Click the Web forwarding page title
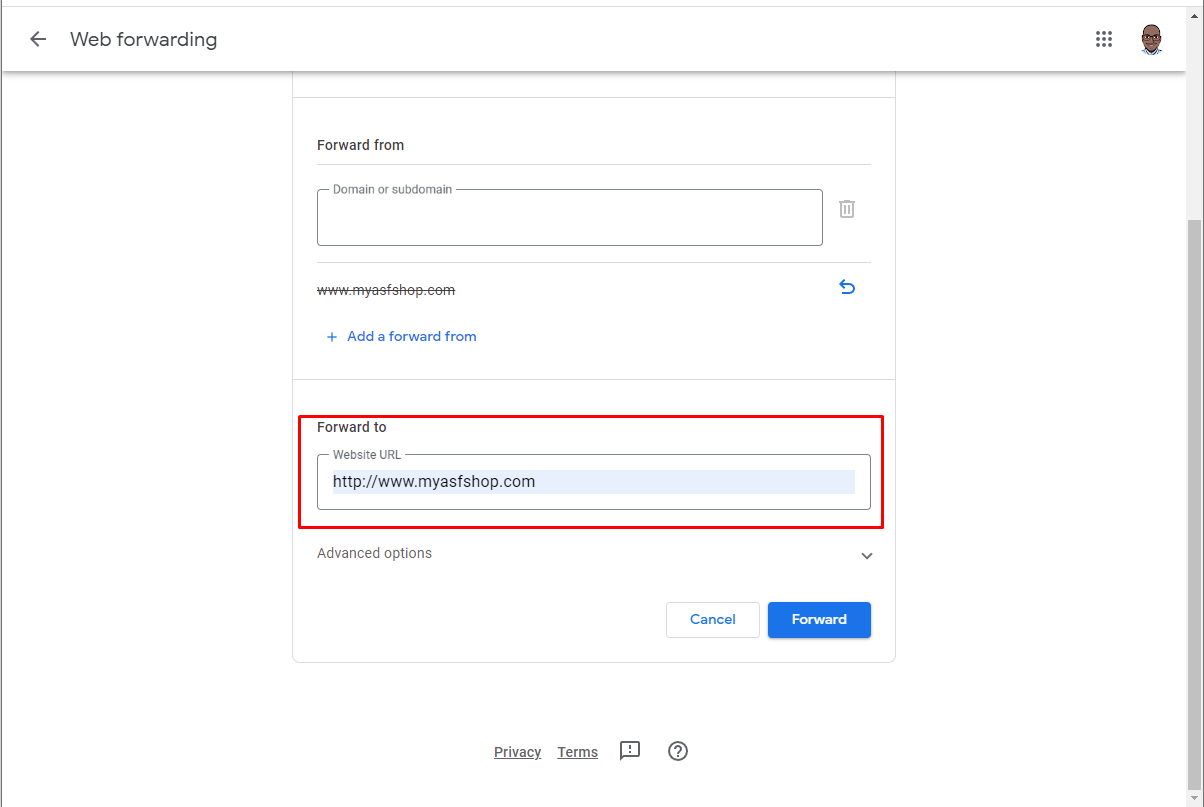 click(144, 40)
